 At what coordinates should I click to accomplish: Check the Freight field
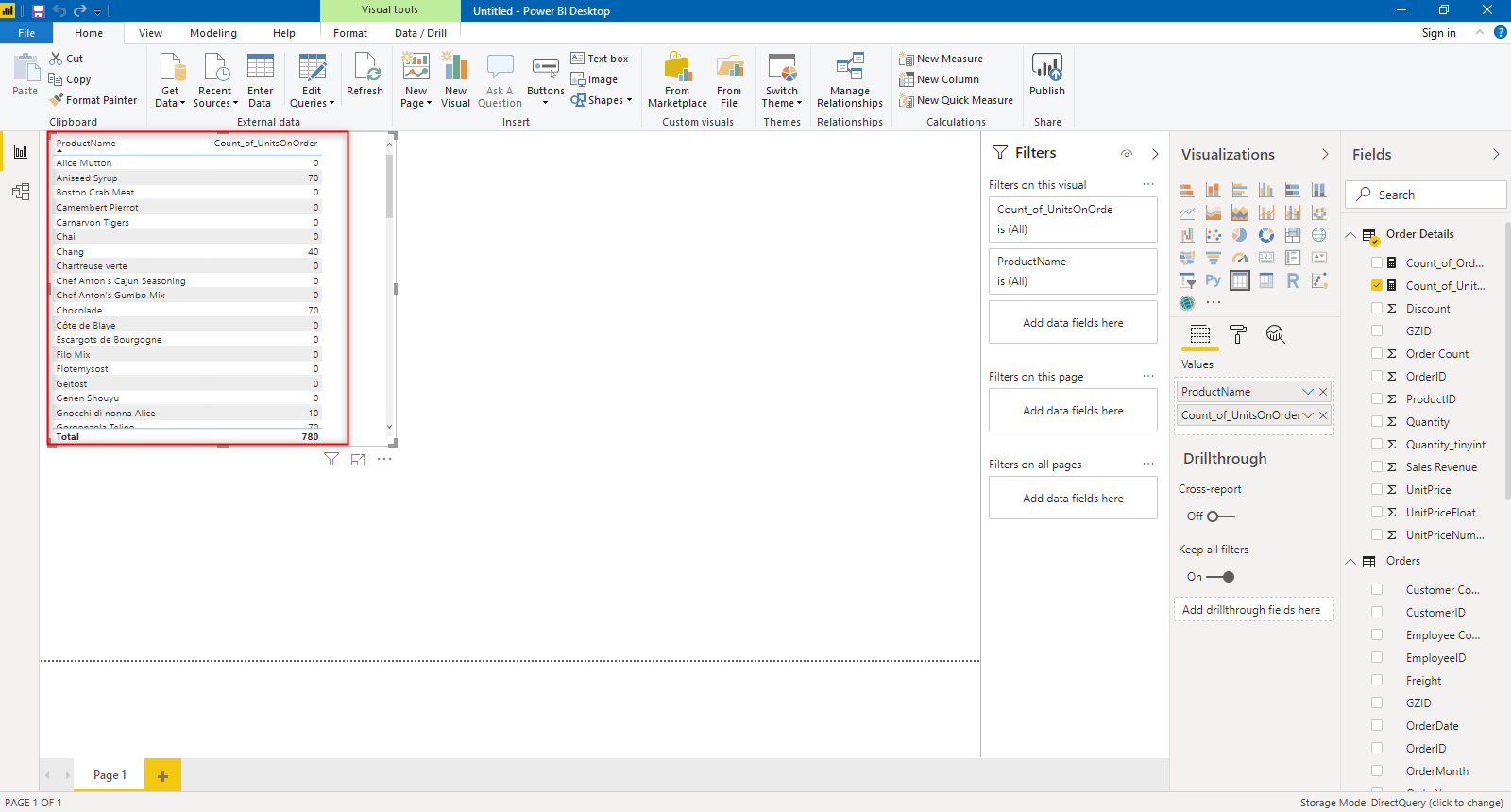[x=1377, y=681]
